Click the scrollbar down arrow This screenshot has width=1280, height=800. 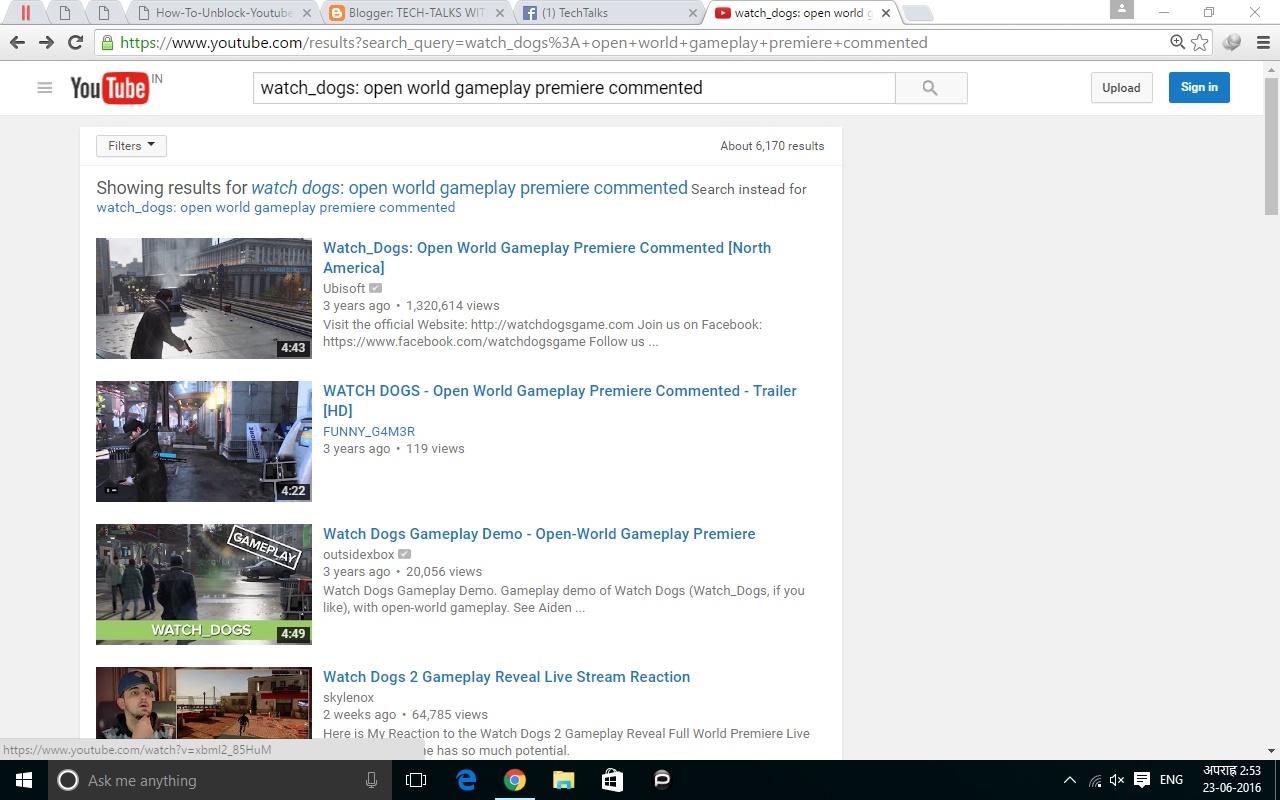(1271, 750)
